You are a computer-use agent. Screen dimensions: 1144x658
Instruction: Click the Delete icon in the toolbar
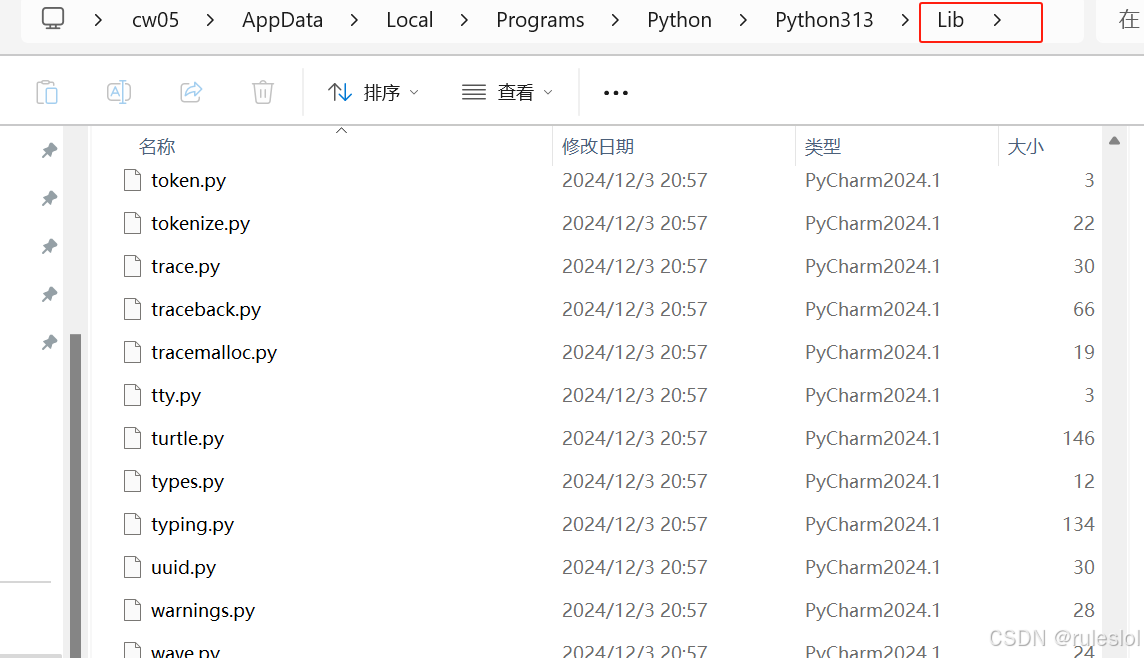[262, 91]
